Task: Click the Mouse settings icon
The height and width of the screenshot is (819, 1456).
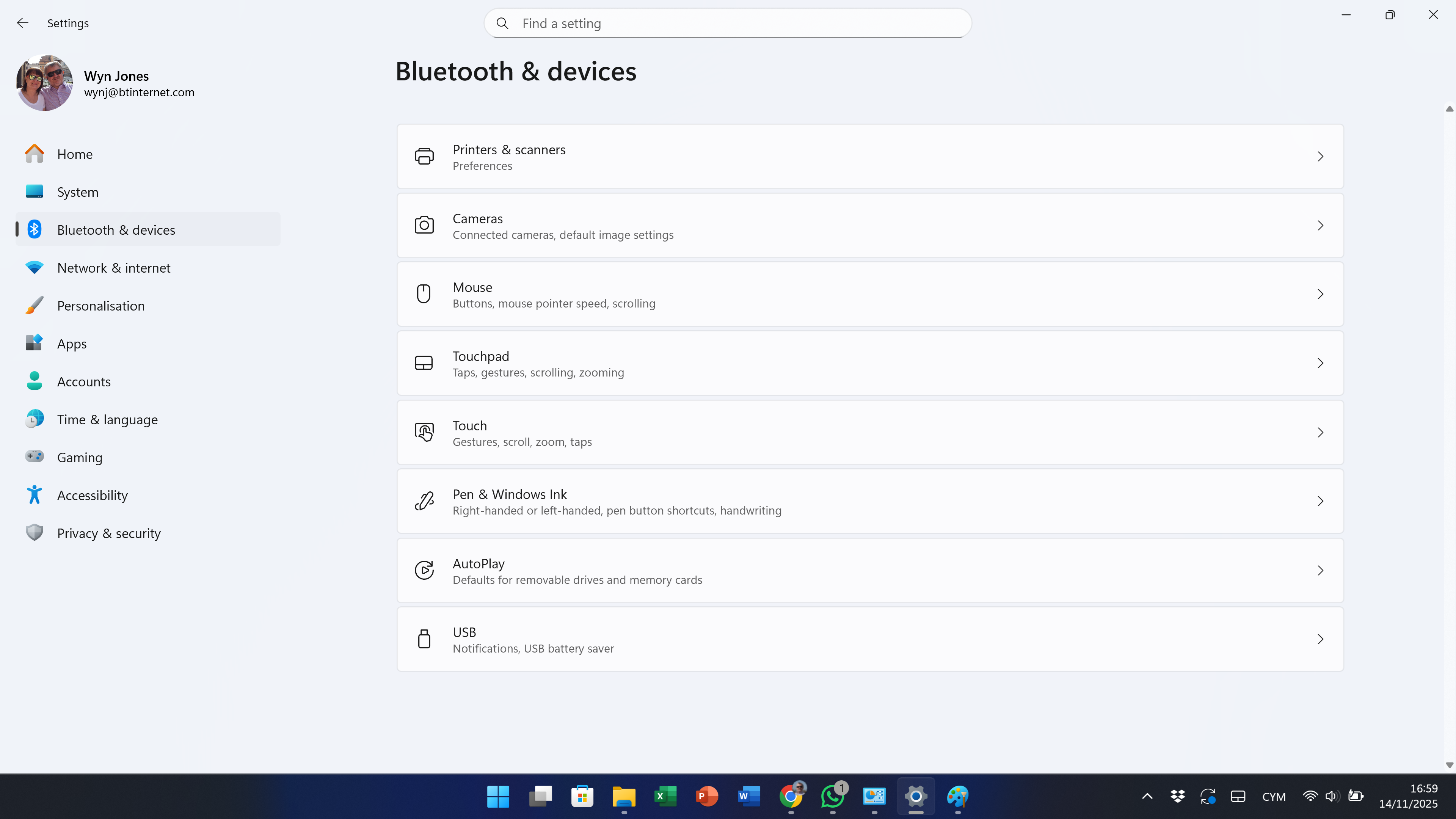Action: coord(425,294)
